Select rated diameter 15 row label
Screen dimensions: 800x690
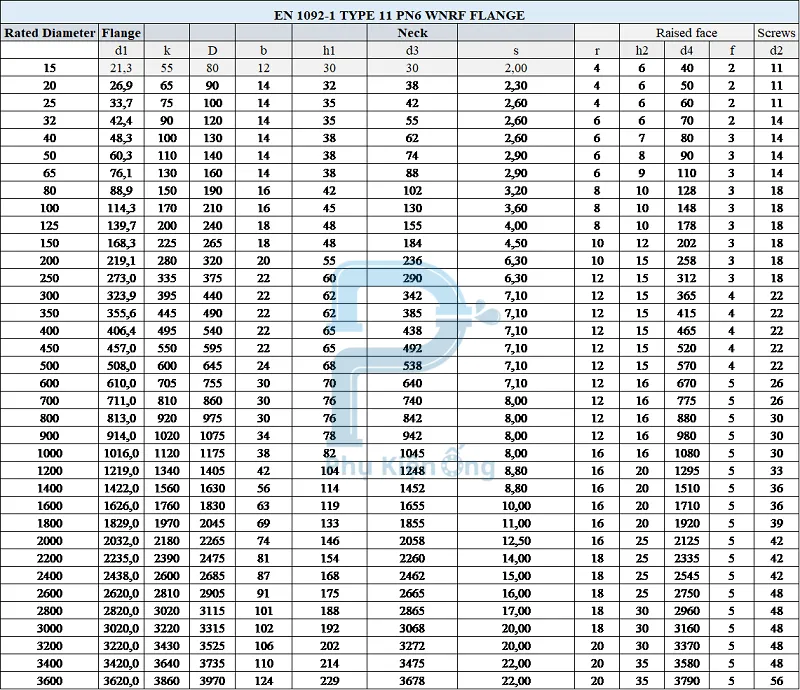49,68
